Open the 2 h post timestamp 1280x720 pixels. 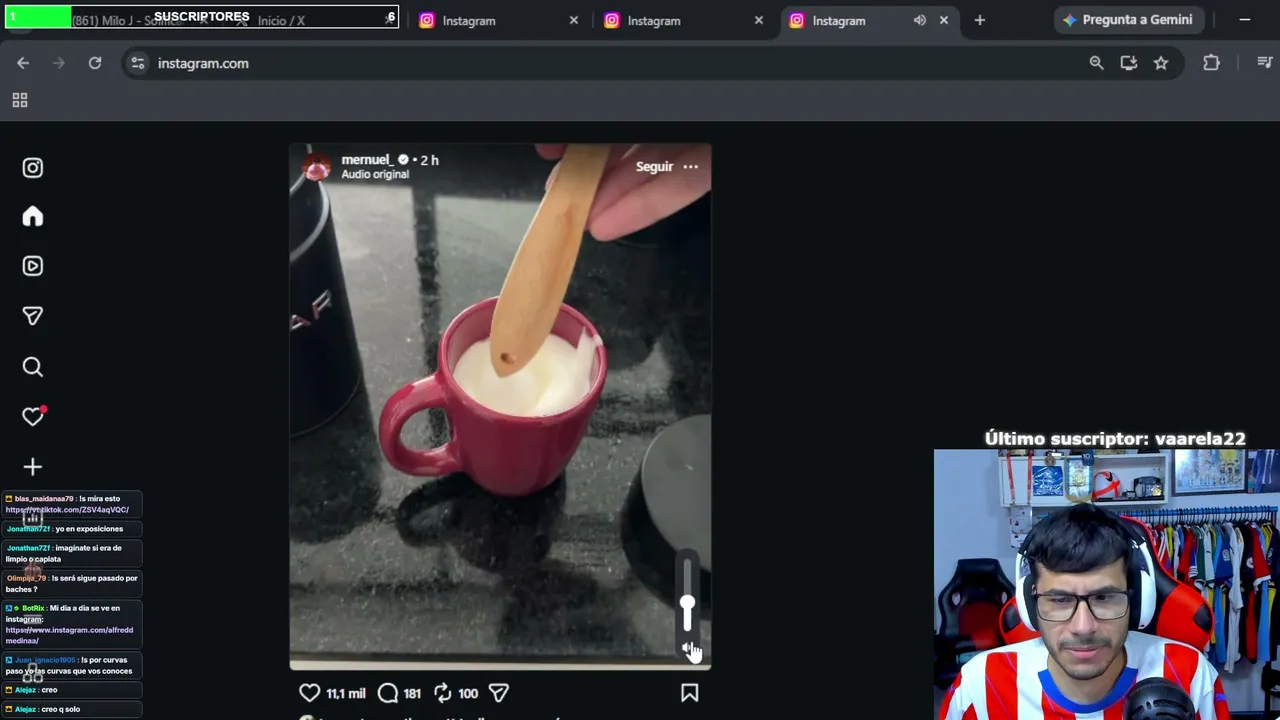click(429, 160)
